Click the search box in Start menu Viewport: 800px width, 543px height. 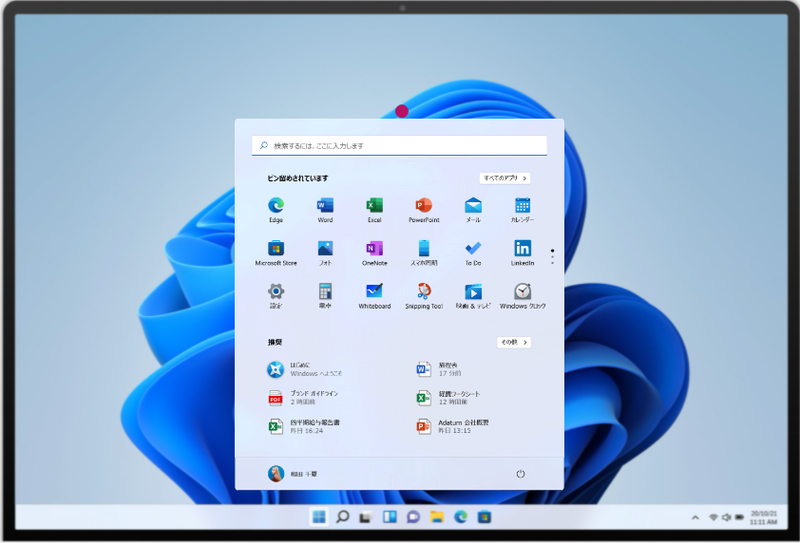pos(399,145)
